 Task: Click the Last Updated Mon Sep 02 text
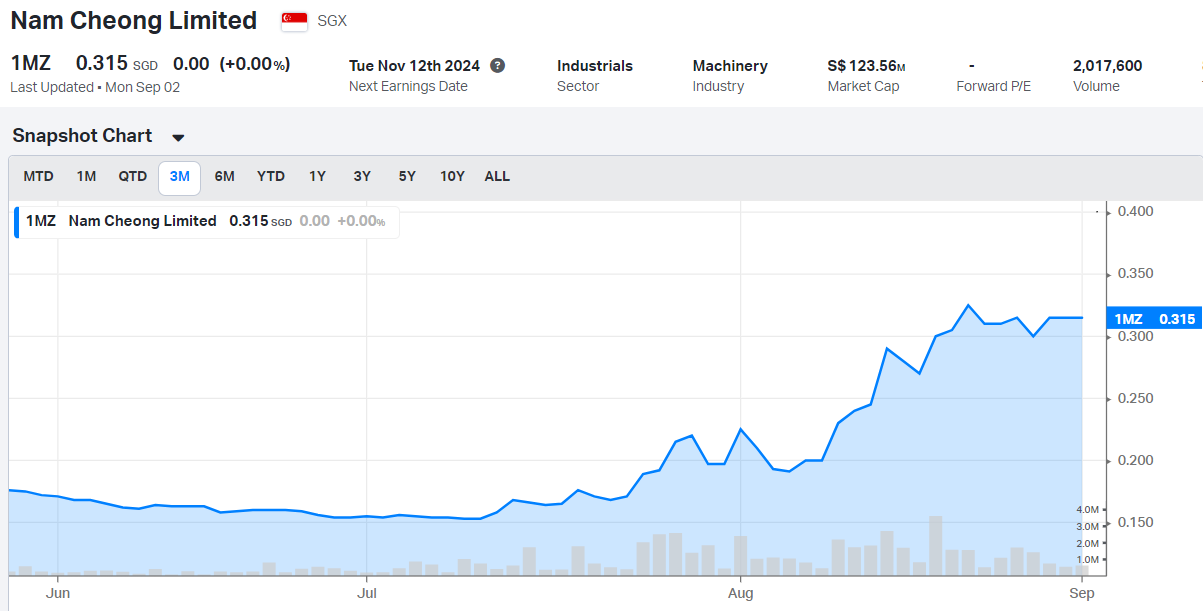coord(95,87)
